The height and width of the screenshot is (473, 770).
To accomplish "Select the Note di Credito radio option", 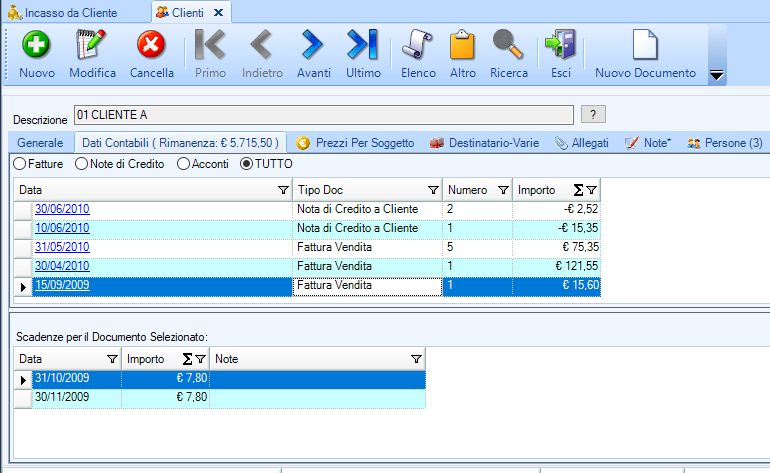I will point(82,163).
